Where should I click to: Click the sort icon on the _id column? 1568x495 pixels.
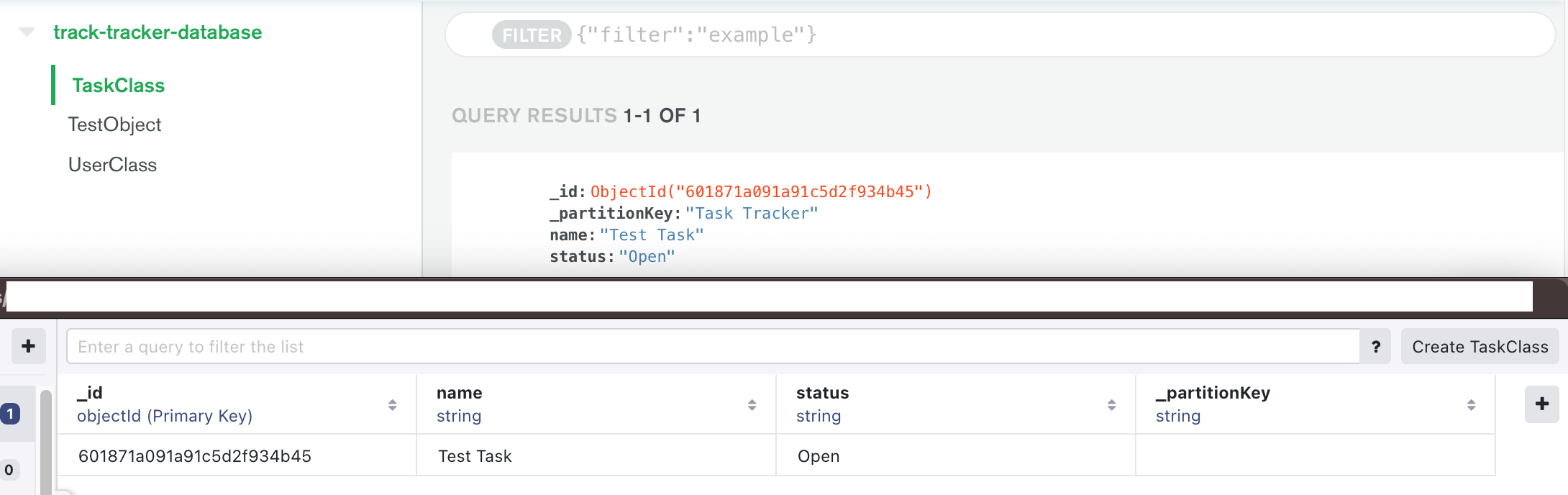(392, 404)
